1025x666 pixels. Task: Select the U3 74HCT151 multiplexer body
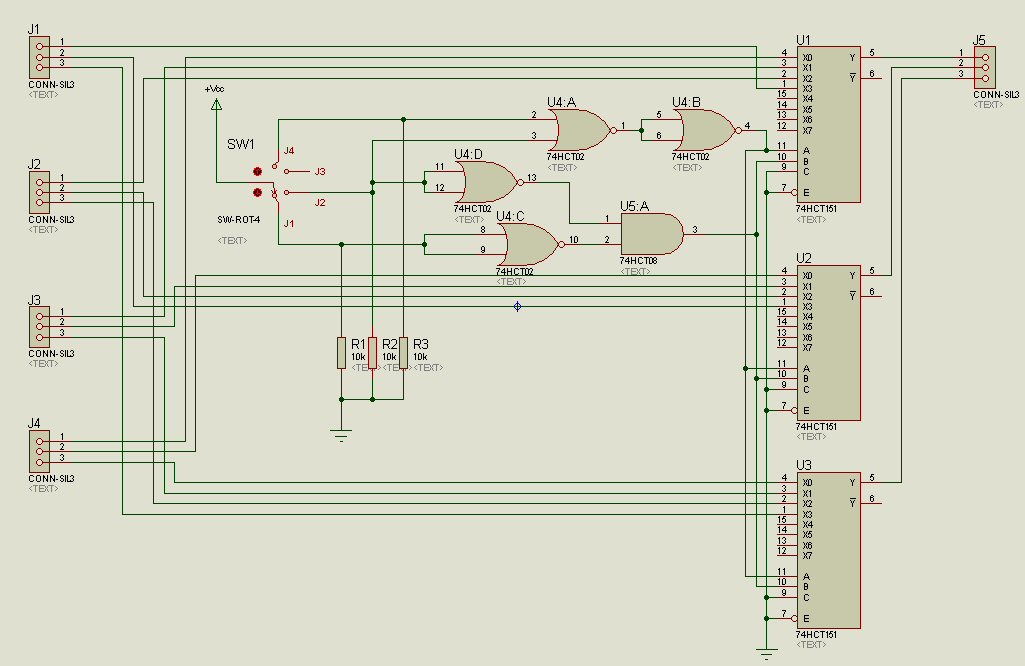pos(828,550)
